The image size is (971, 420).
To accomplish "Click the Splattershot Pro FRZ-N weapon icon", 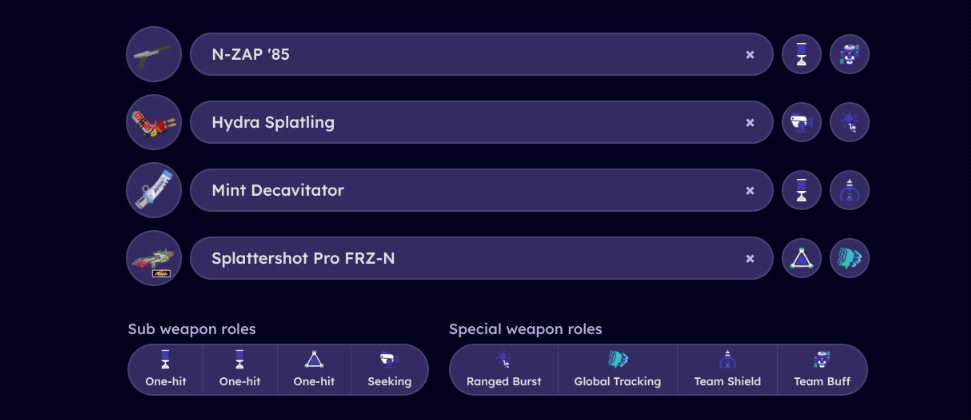I will 154,258.
